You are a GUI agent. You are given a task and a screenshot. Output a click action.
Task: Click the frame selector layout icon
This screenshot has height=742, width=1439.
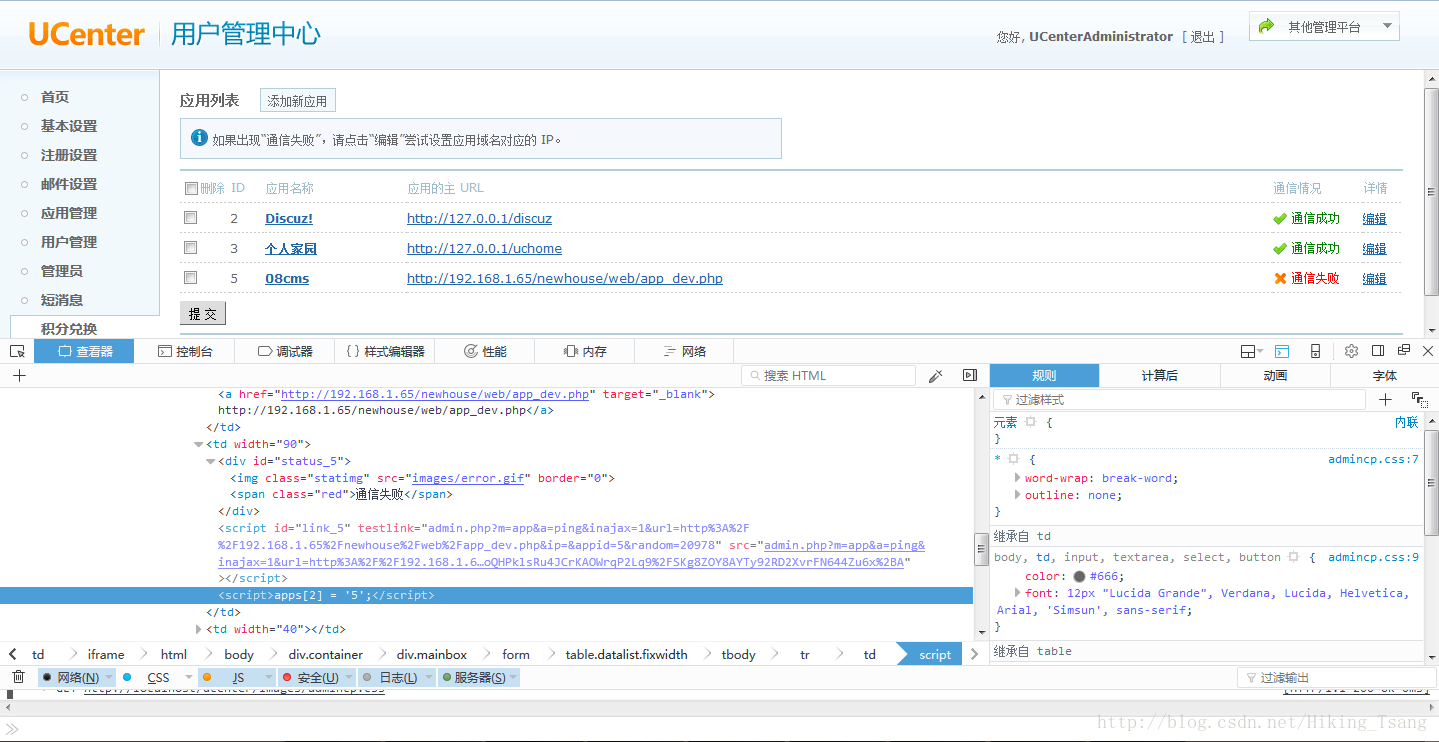click(1251, 351)
